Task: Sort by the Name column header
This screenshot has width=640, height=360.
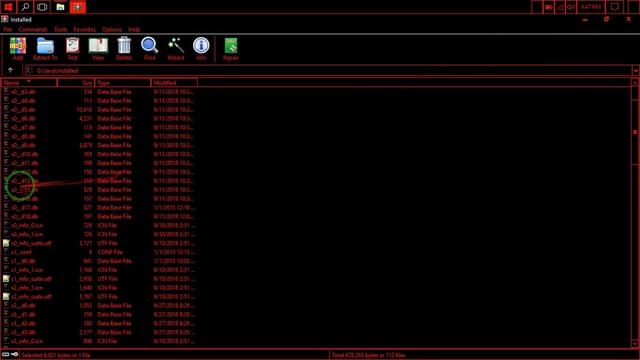Action: click(x=29, y=83)
